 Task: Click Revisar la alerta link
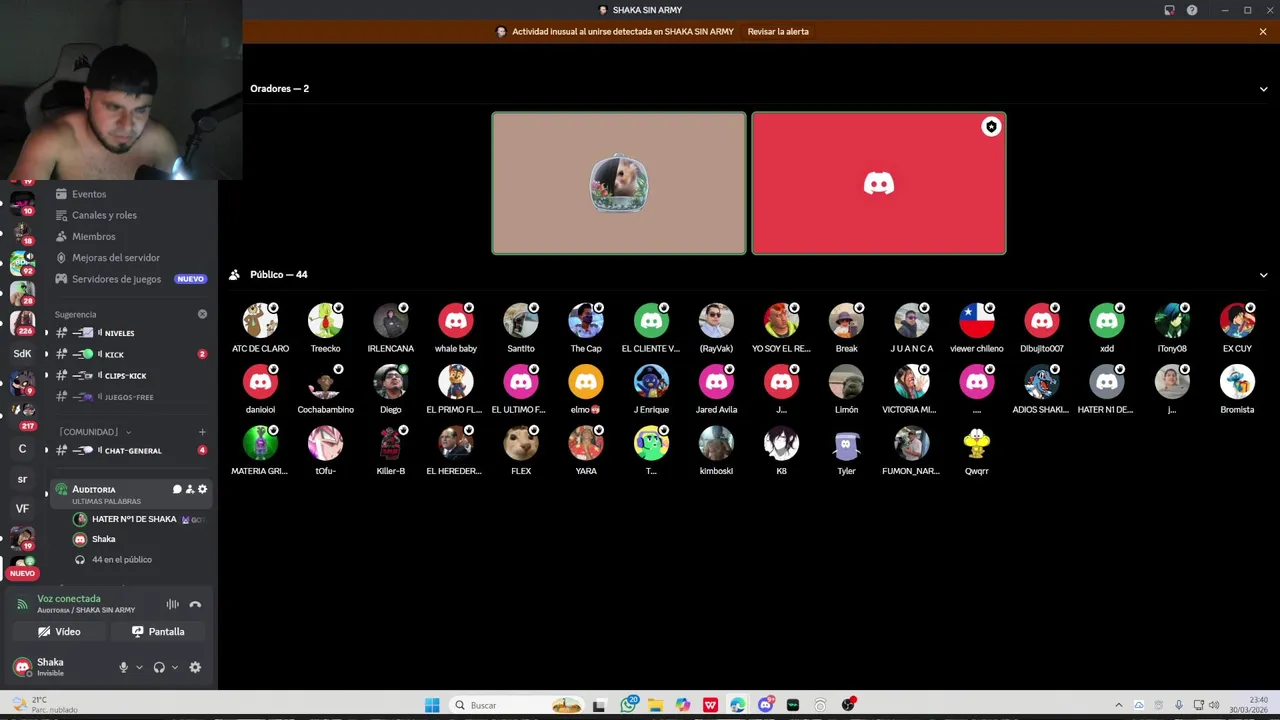(x=778, y=32)
